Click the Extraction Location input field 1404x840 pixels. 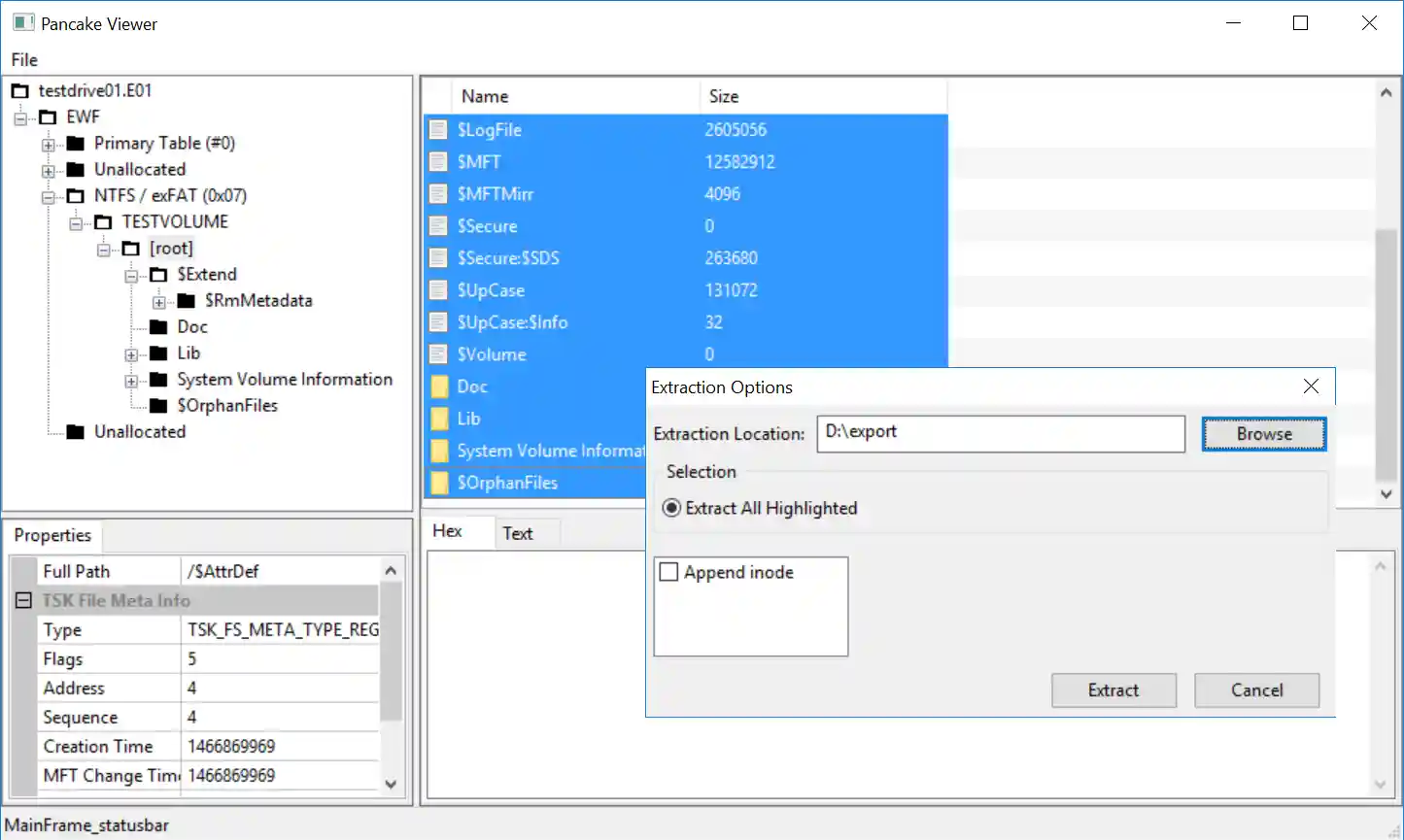click(x=1000, y=433)
